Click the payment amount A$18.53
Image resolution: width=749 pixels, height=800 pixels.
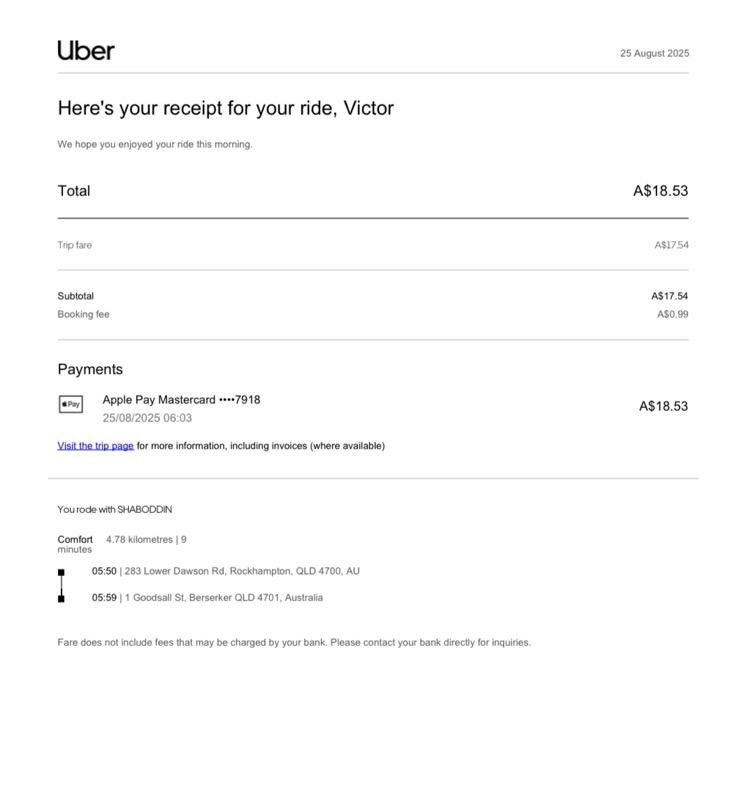click(663, 406)
